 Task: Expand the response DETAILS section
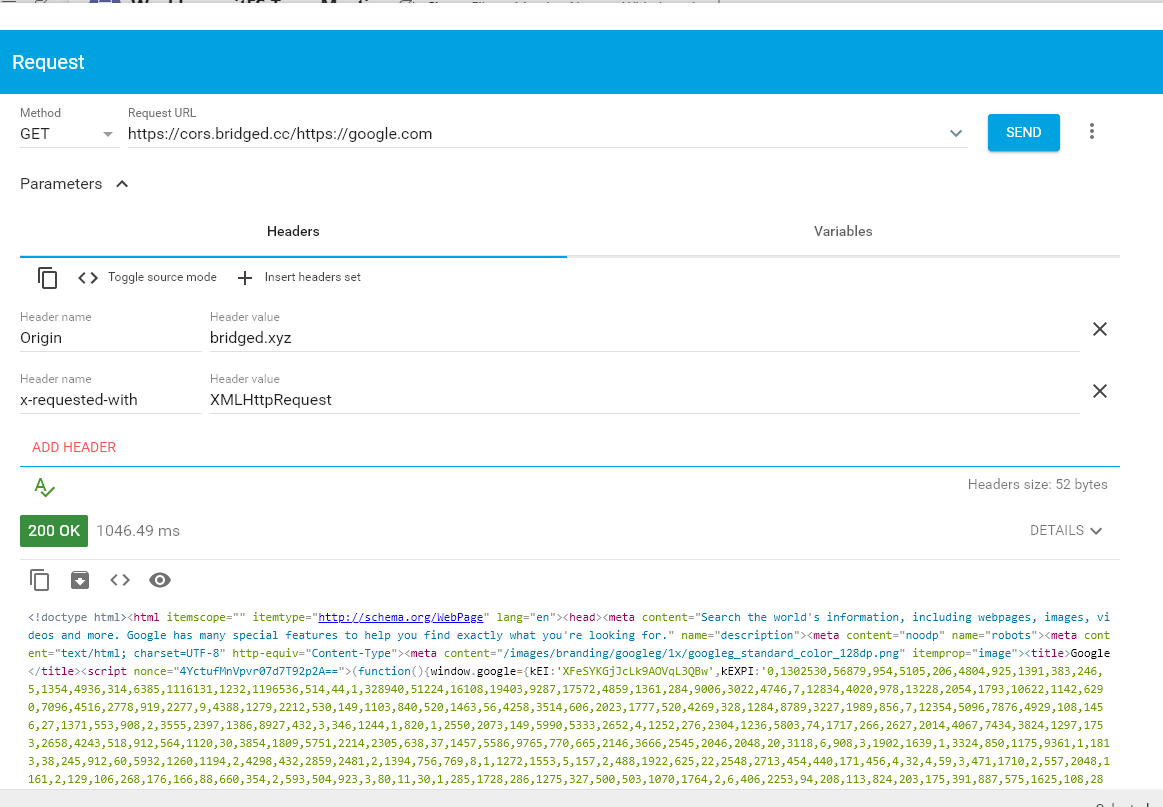1066,530
